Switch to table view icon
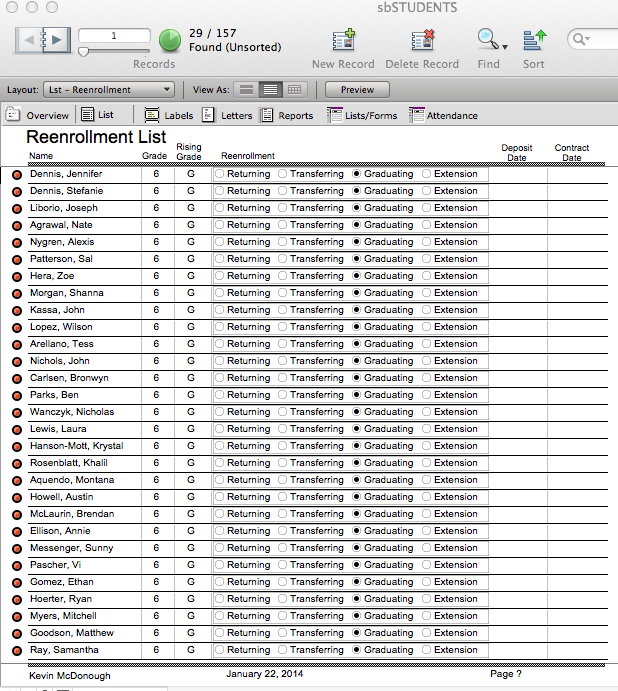Screen dimensions: 618x691 [x=294, y=90]
